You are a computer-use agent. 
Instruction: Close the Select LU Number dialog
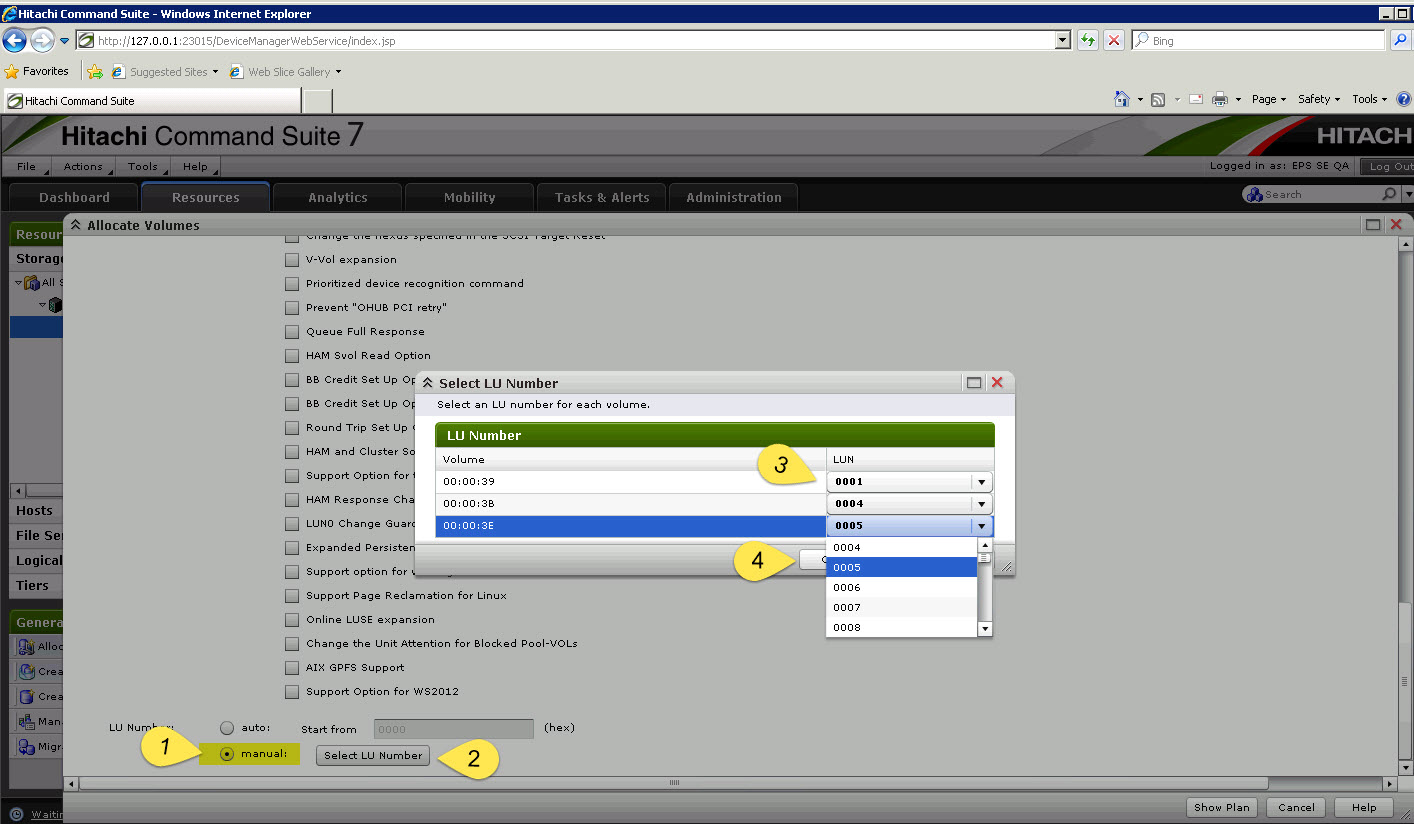(x=997, y=383)
